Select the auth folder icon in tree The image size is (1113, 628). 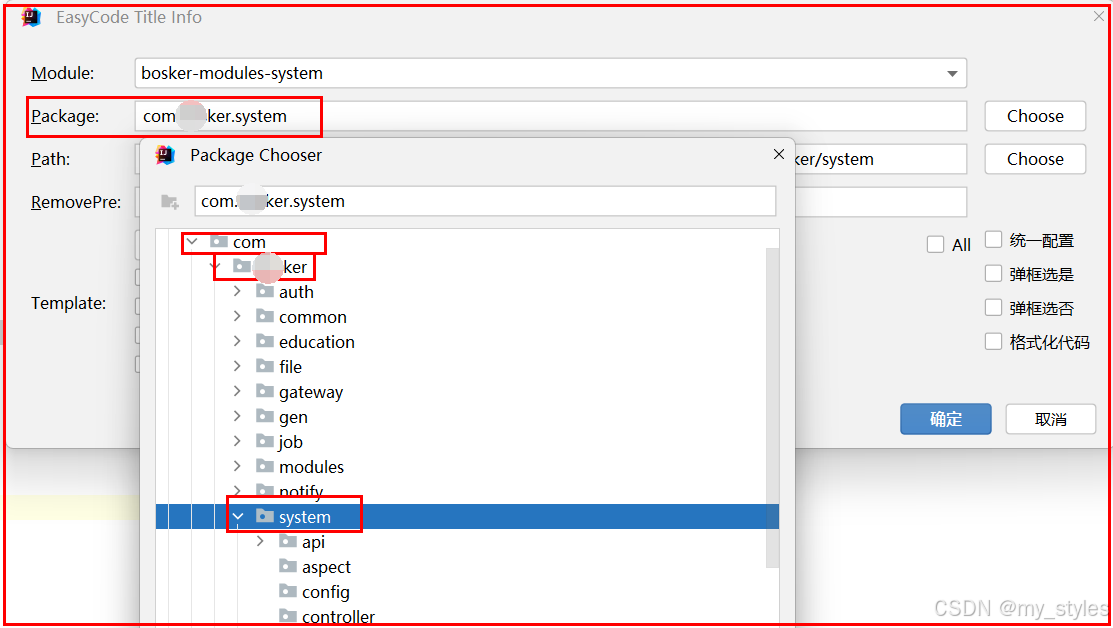[x=263, y=291]
